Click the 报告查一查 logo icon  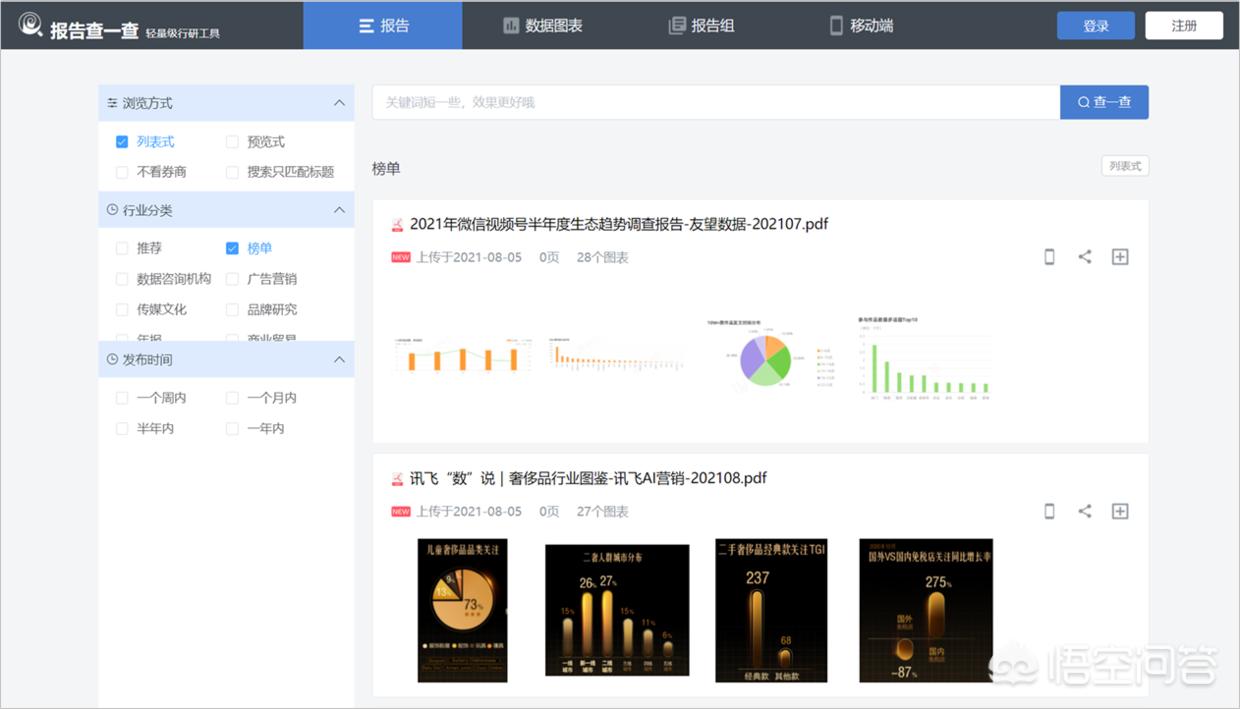31,24
